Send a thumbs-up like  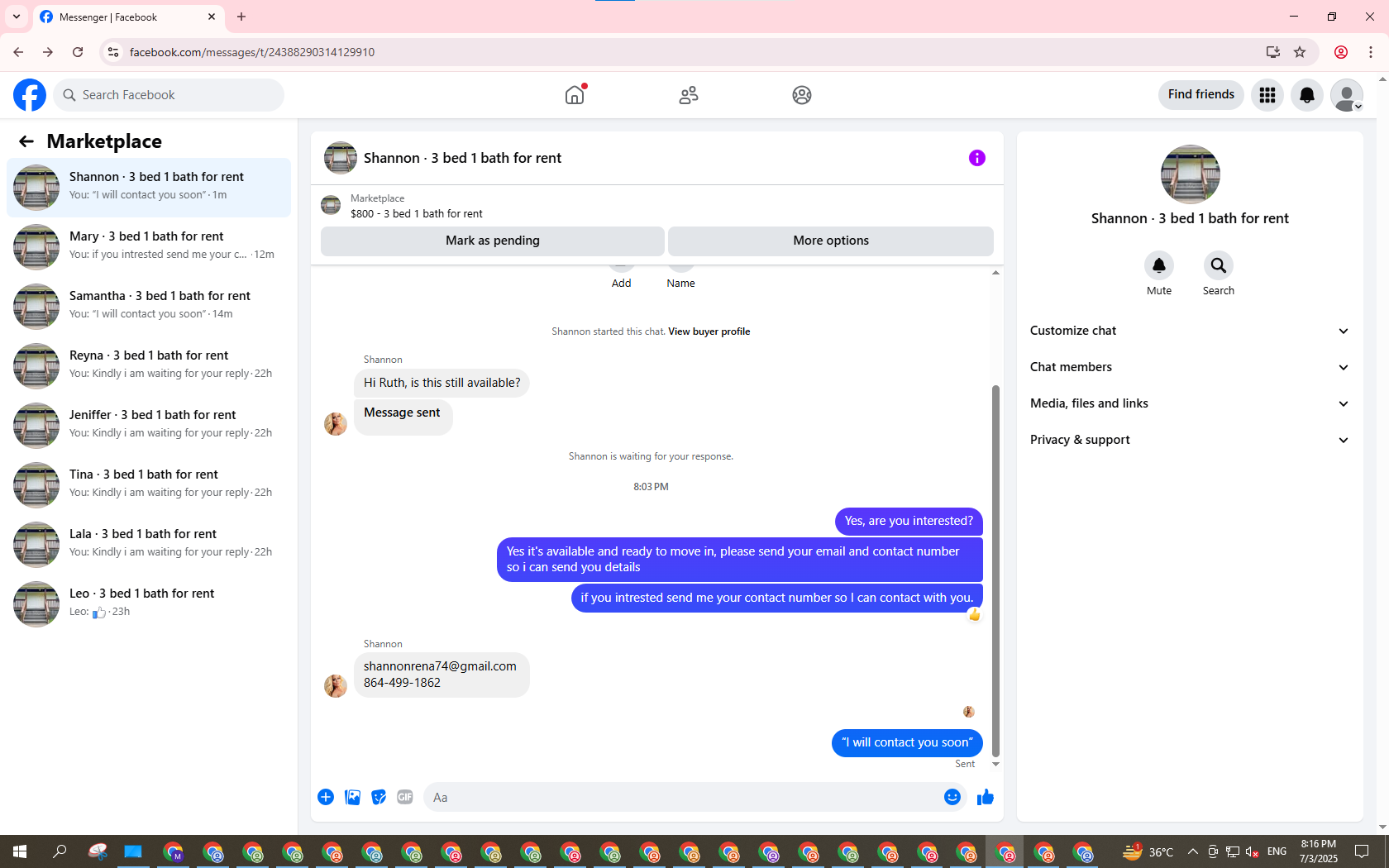click(x=986, y=797)
